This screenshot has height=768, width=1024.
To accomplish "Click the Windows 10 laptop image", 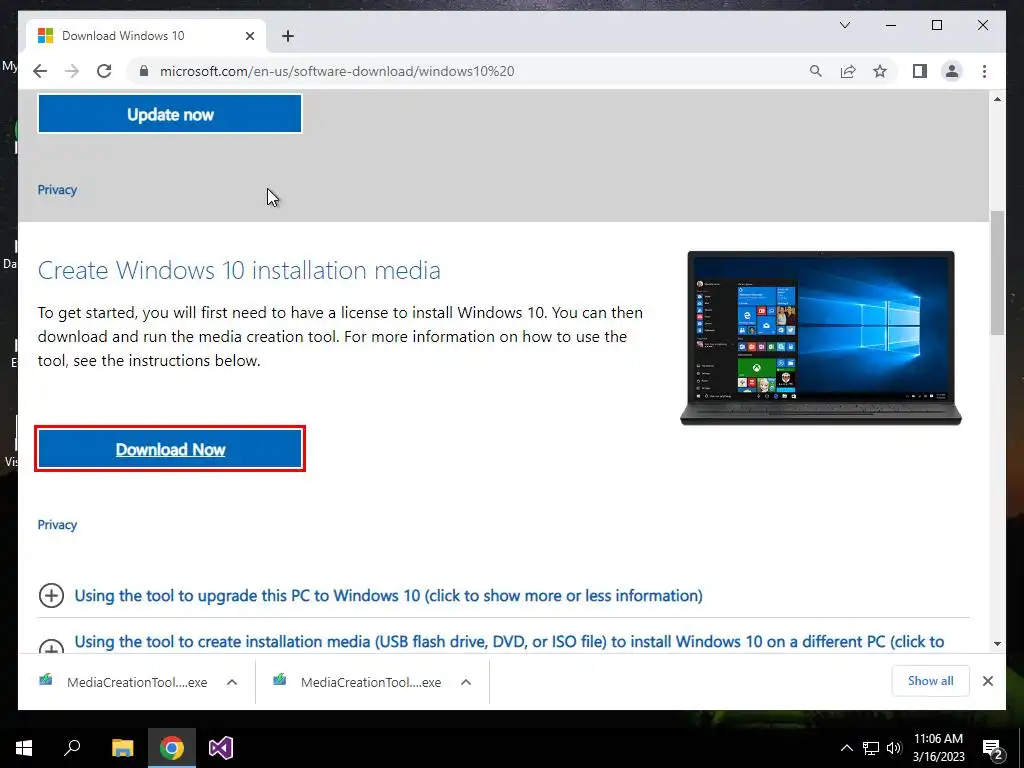I will click(x=821, y=338).
